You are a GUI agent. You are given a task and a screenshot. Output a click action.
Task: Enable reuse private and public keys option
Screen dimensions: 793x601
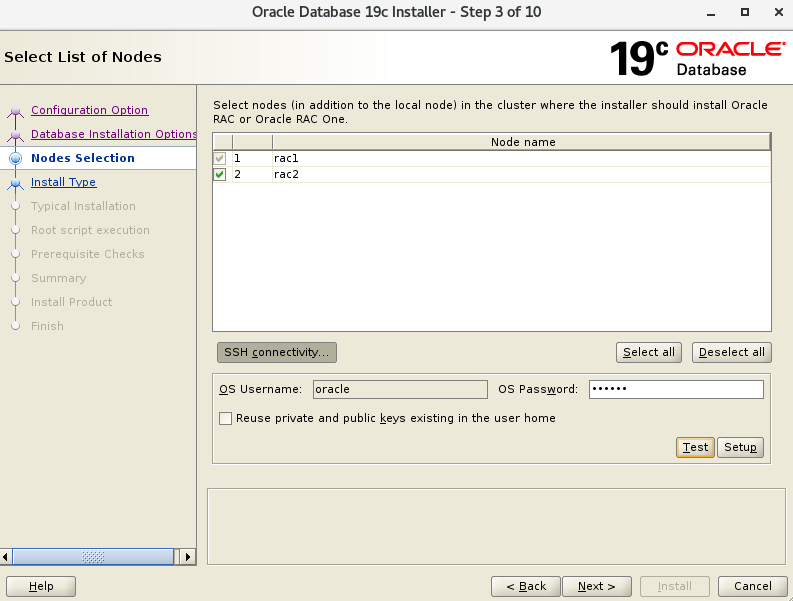tap(225, 418)
